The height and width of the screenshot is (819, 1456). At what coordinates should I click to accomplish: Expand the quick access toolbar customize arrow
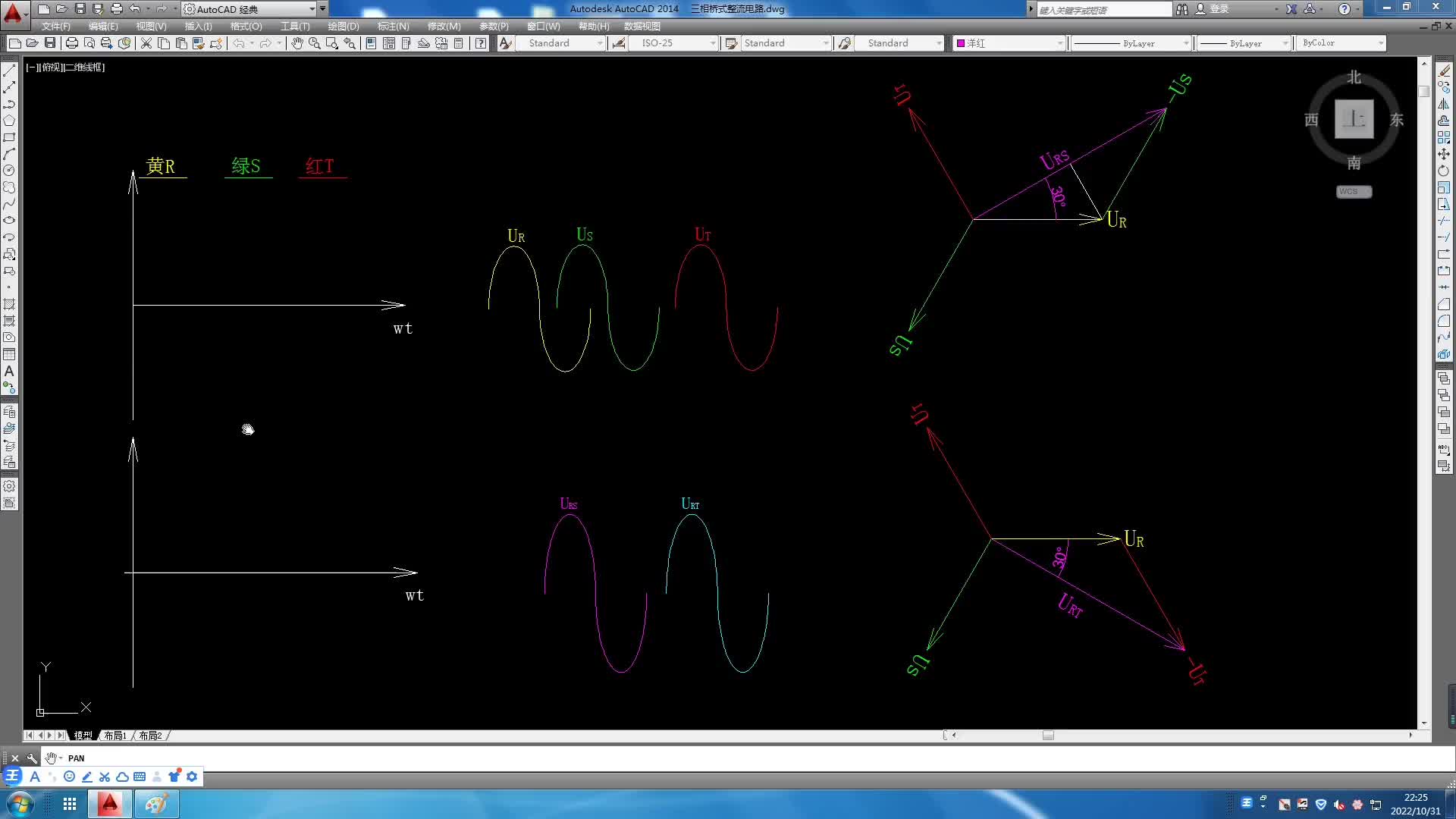coord(323,9)
